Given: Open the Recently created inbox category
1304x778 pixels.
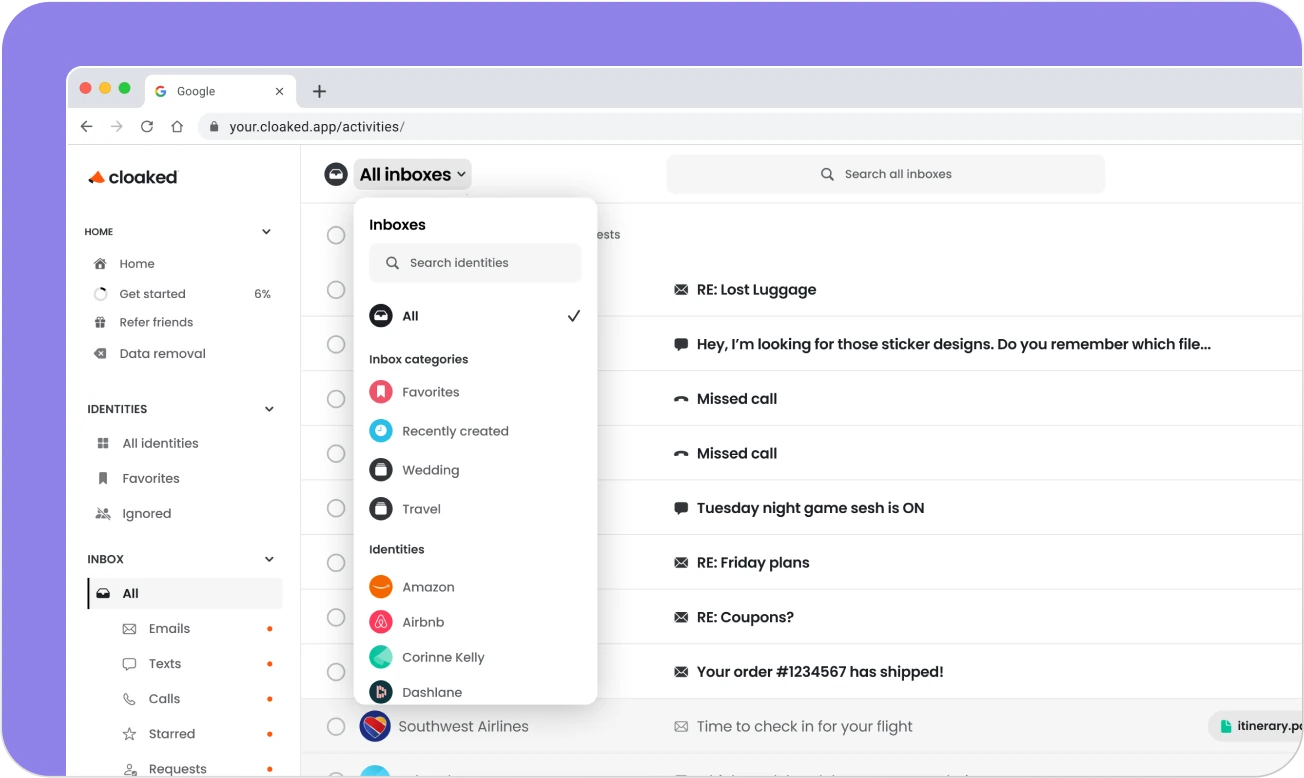Looking at the screenshot, I should [x=455, y=430].
